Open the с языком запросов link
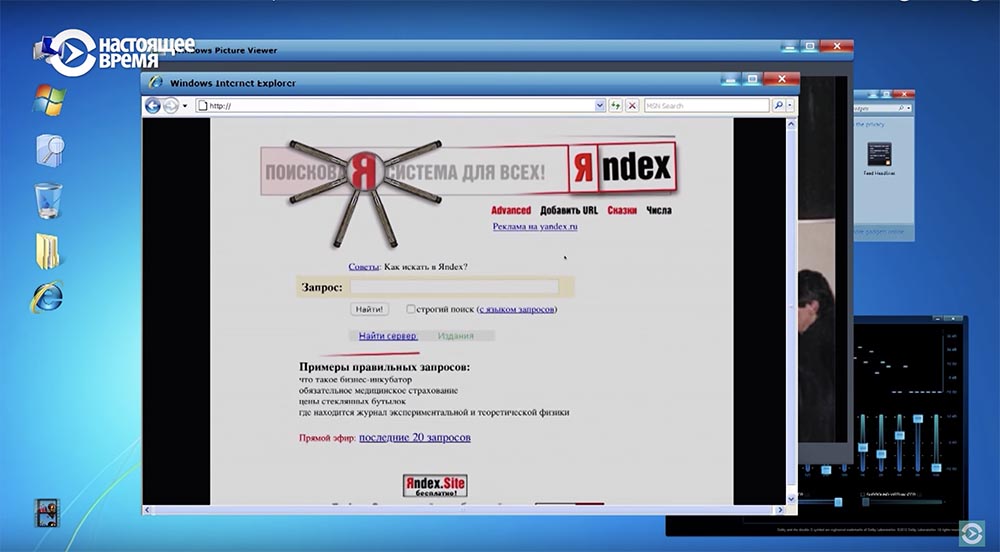The width and height of the screenshot is (1000, 552). click(x=517, y=309)
